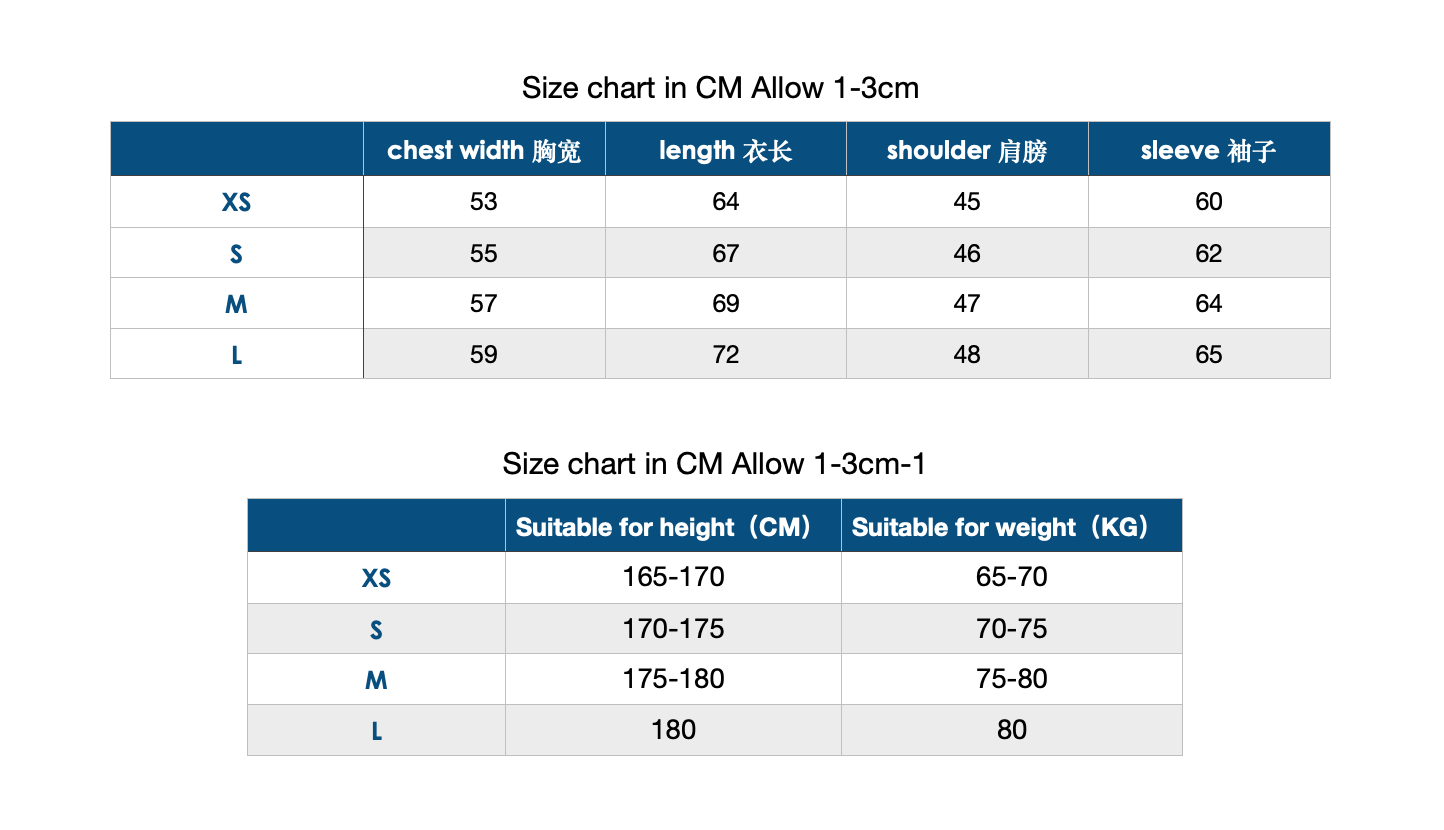This screenshot has width=1444, height=830.
Task: Select sleeve value 64 in M row
Action: pos(1209,303)
